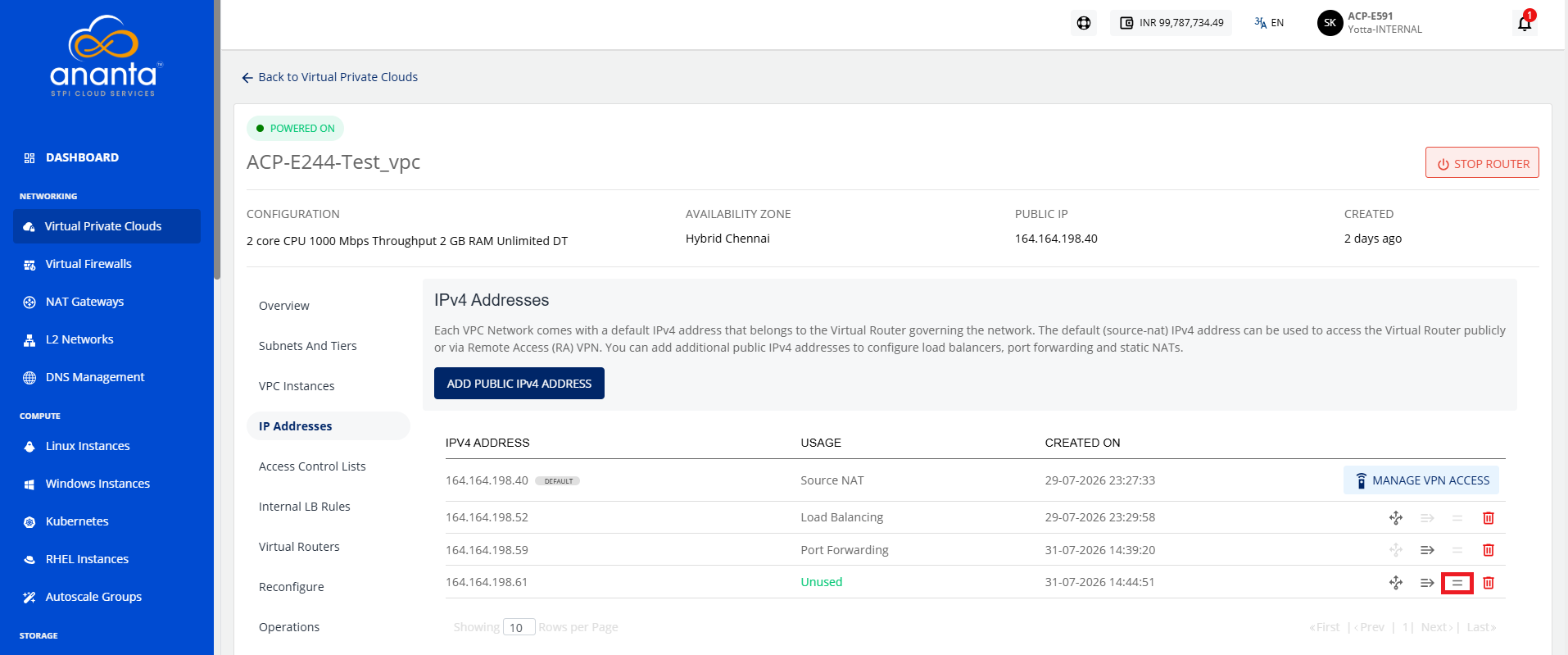Delete IP address 164.164.198.59
Screen dimensions: 1568x655
(x=1489, y=550)
